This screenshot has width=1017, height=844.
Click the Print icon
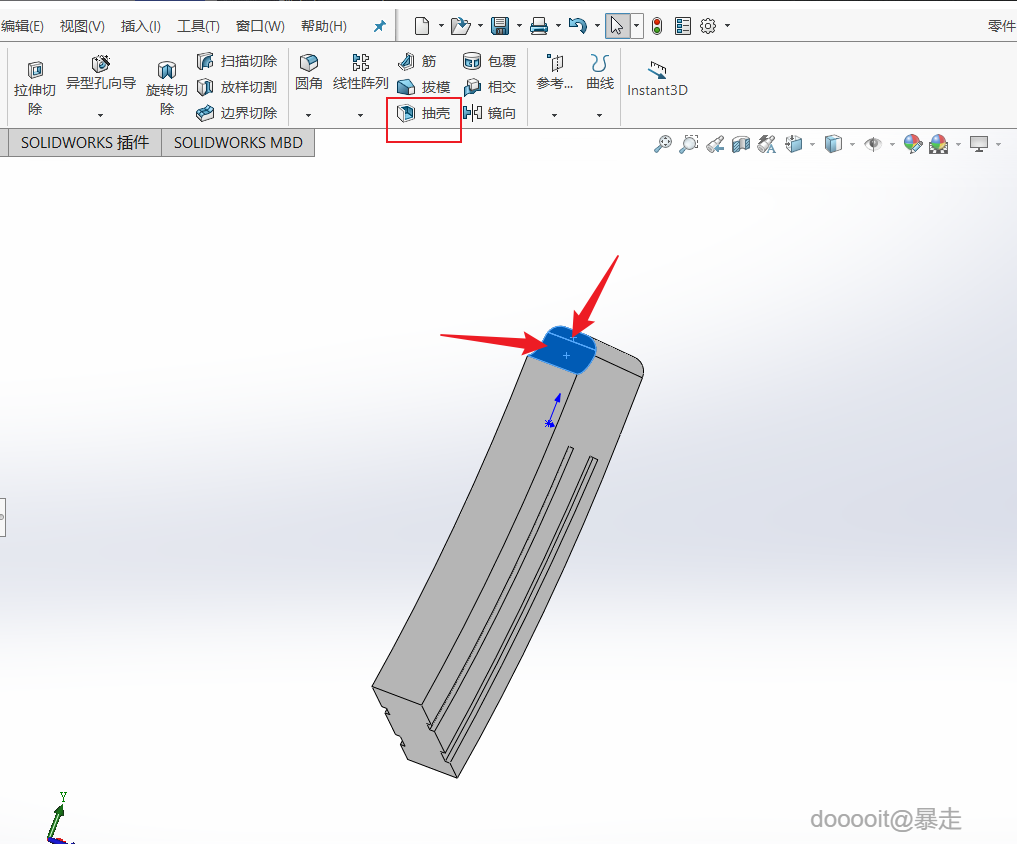tap(538, 26)
